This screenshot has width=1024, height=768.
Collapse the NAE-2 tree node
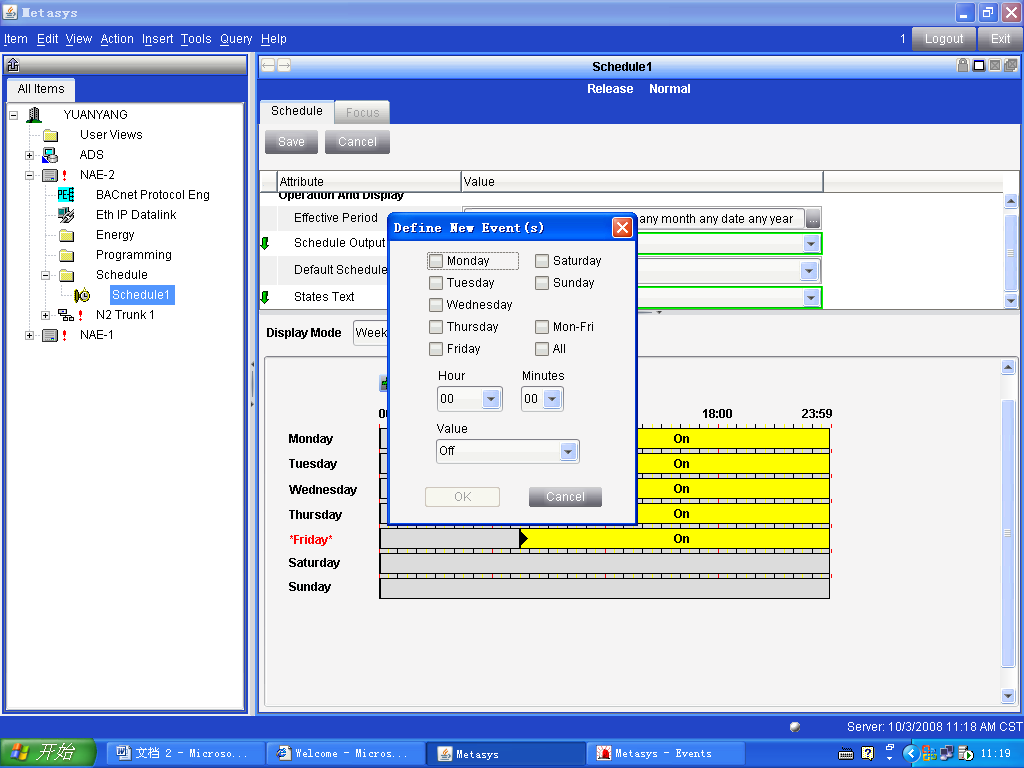pyautogui.click(x=30, y=175)
